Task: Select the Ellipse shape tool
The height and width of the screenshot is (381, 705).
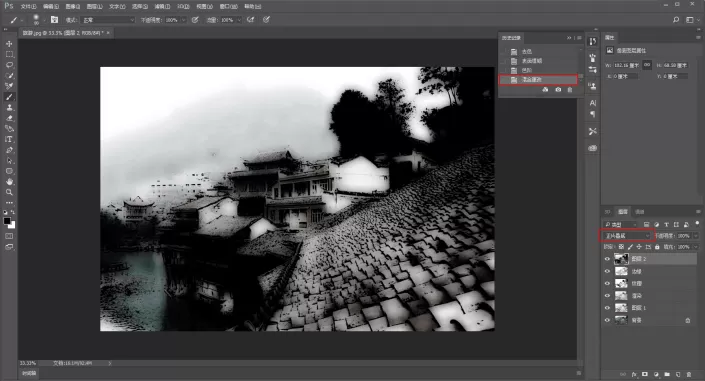Action: [9, 171]
